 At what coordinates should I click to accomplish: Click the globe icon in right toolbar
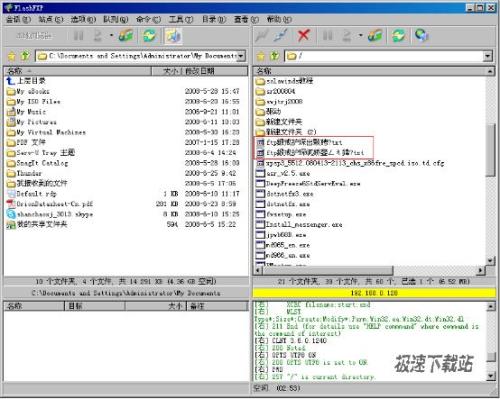422,35
